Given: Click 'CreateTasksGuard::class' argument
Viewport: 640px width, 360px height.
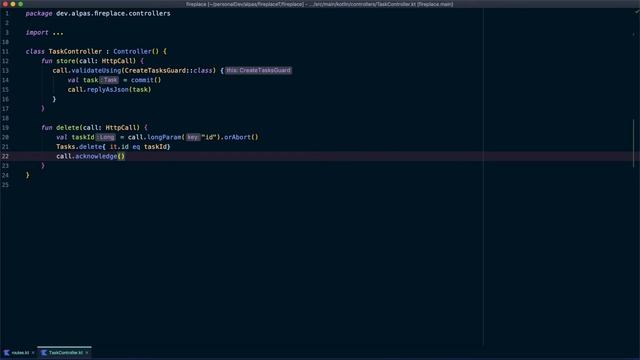Looking at the screenshot, I should tap(168, 71).
